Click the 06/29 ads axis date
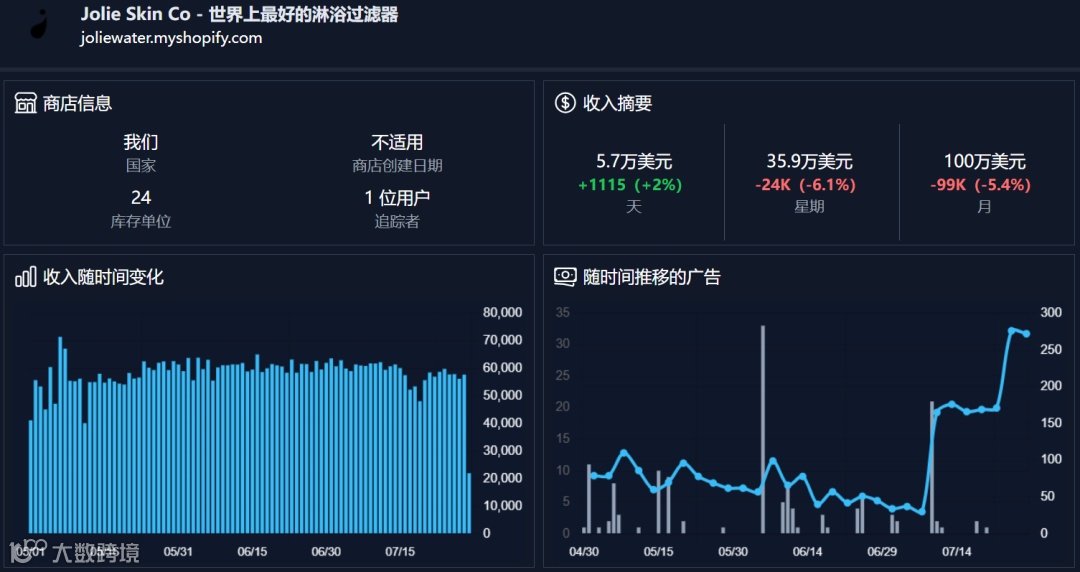Screen dimensions: 1080x572 pyautogui.click(x=882, y=552)
